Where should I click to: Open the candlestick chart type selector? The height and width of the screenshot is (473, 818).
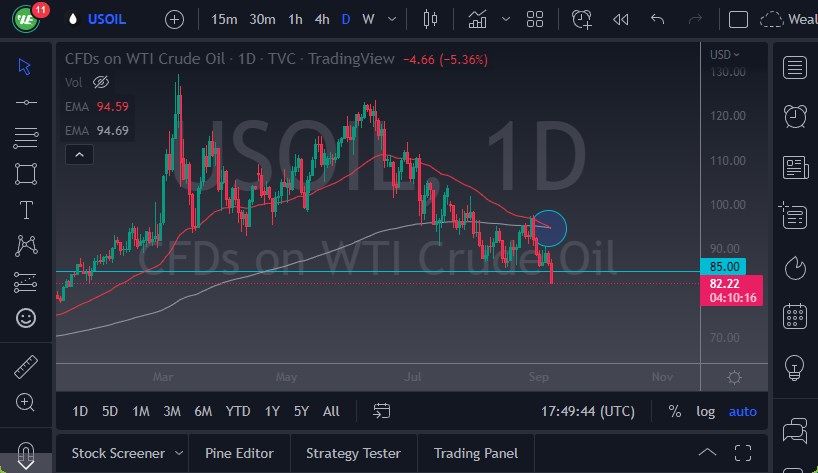(x=430, y=19)
